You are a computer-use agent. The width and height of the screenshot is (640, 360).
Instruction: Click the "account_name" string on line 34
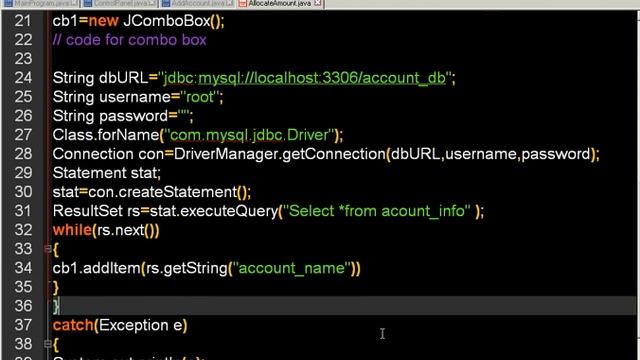(x=291, y=269)
